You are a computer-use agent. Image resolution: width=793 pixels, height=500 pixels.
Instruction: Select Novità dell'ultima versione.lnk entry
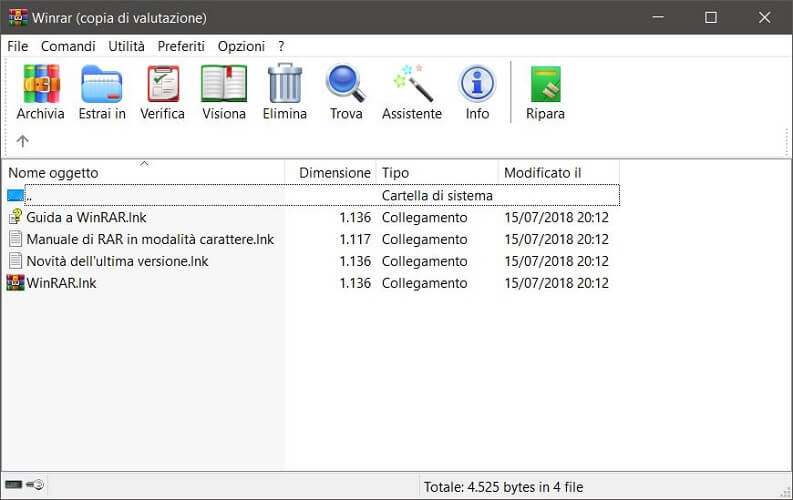[x=117, y=261]
